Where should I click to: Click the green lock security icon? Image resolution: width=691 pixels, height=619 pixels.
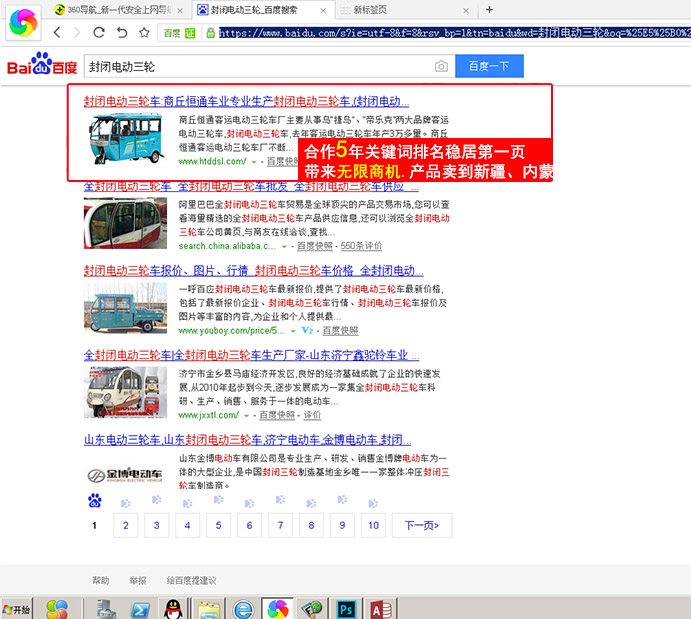211,33
